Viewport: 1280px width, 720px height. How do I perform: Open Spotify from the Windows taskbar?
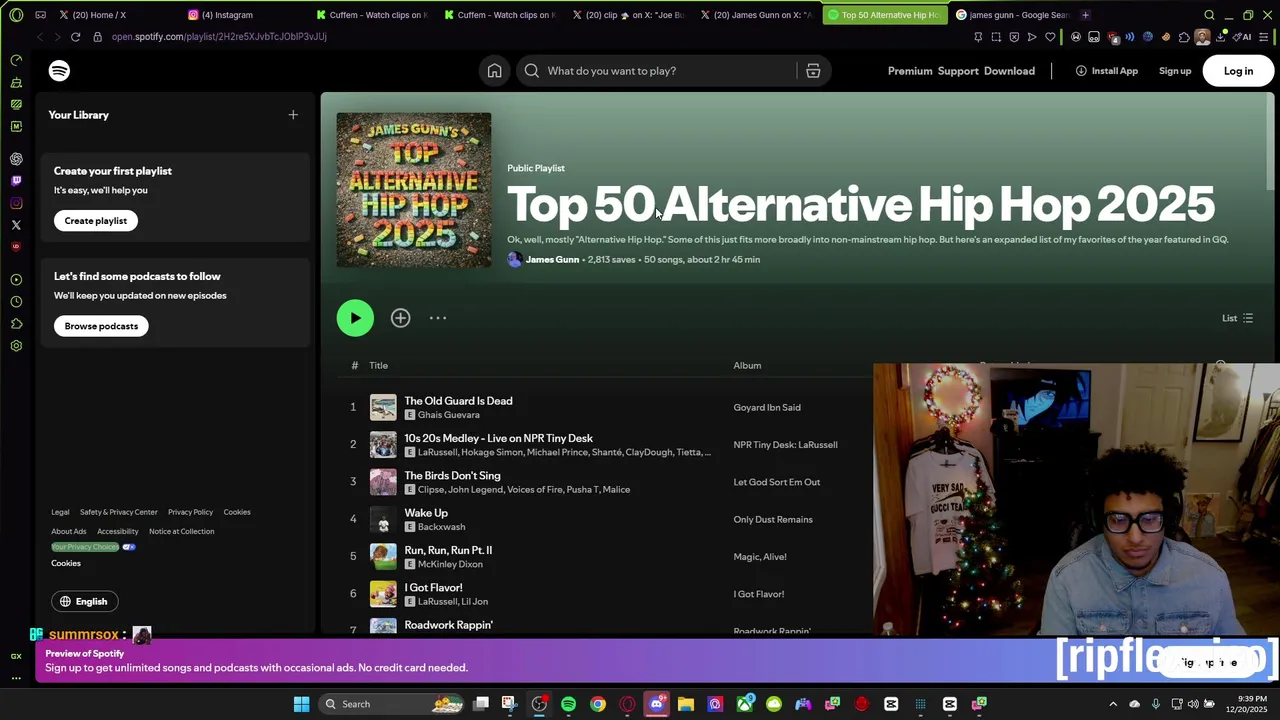(x=568, y=704)
